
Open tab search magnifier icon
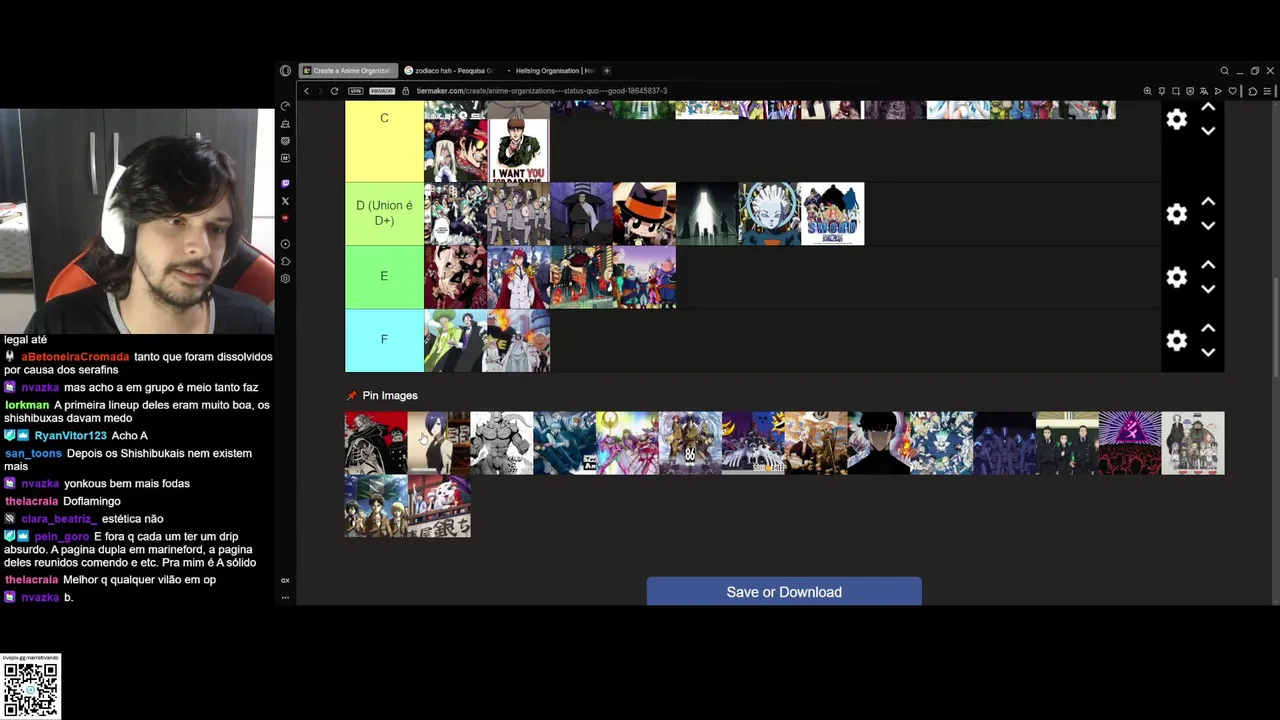[x=1224, y=71]
